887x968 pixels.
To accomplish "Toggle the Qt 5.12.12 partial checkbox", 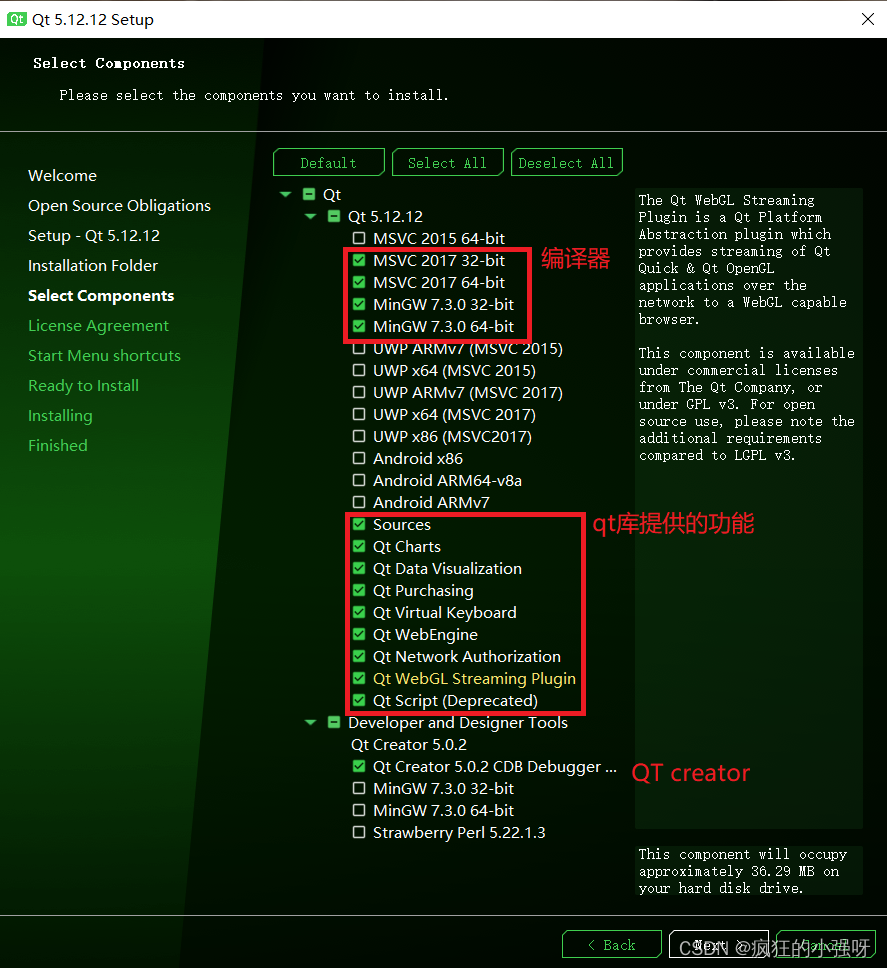I will (334, 216).
